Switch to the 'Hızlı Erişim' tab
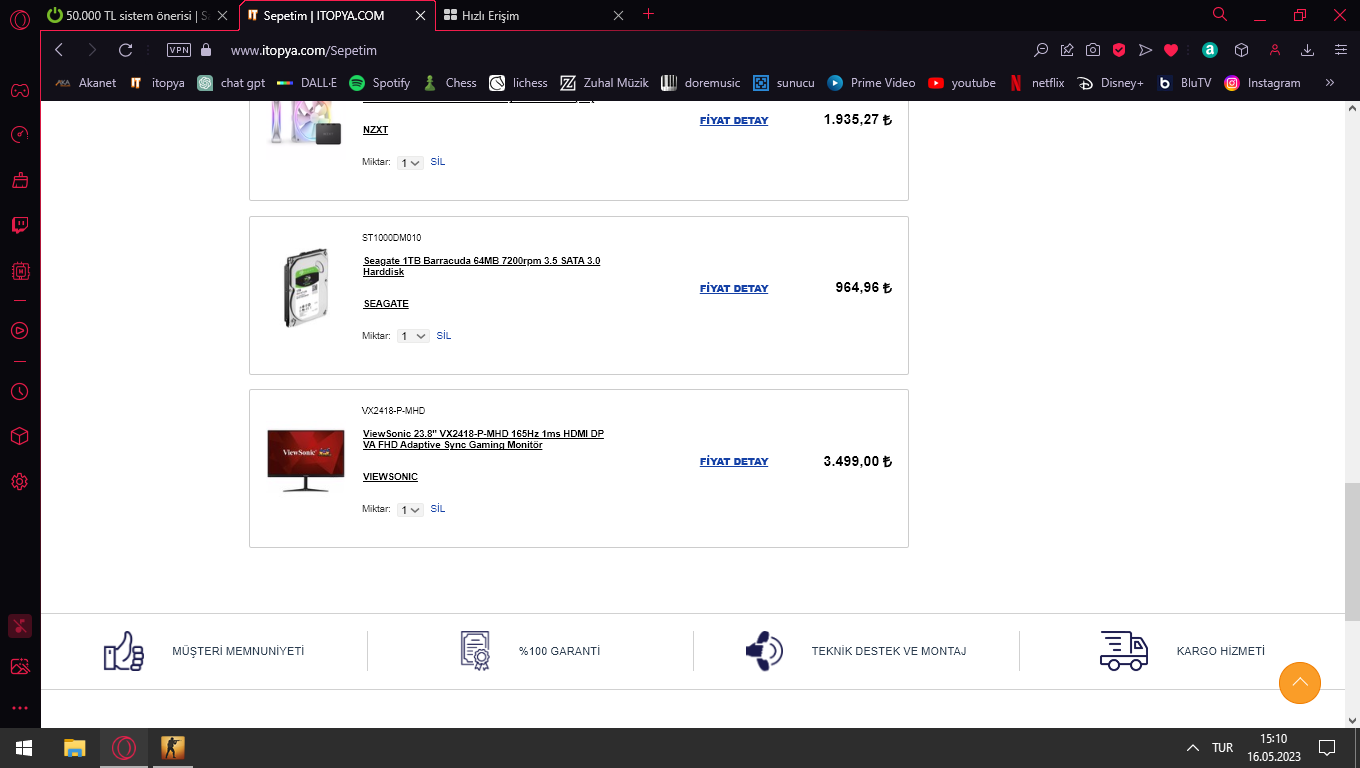This screenshot has height=768, width=1360. tap(534, 15)
